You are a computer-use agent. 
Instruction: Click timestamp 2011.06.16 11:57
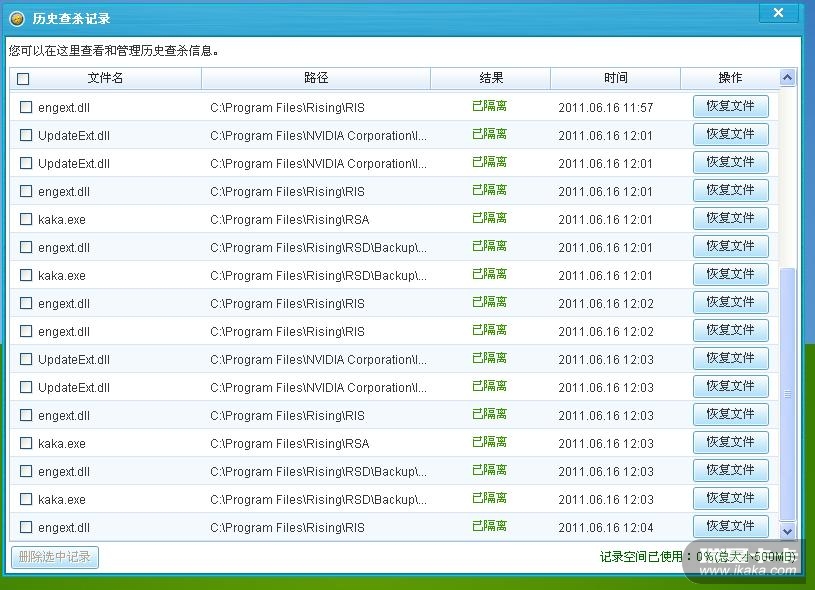click(x=606, y=108)
